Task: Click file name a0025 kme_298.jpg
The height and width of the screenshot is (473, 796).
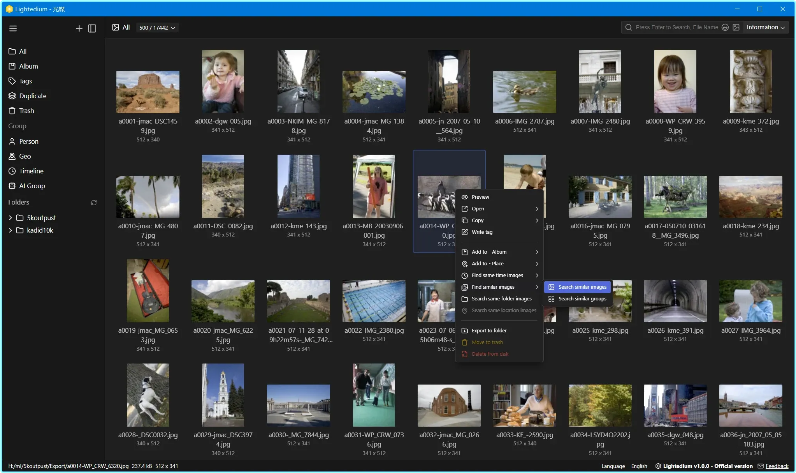Action: pos(600,330)
